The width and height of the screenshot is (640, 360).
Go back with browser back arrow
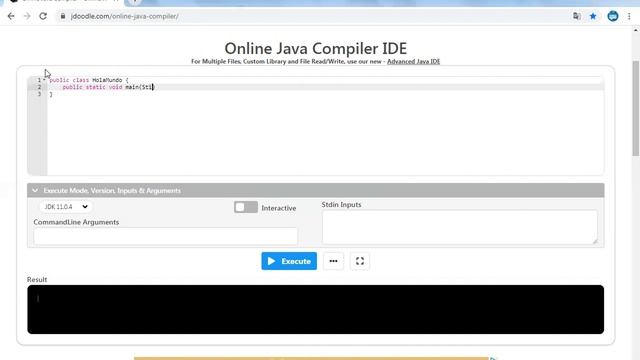[11, 16]
